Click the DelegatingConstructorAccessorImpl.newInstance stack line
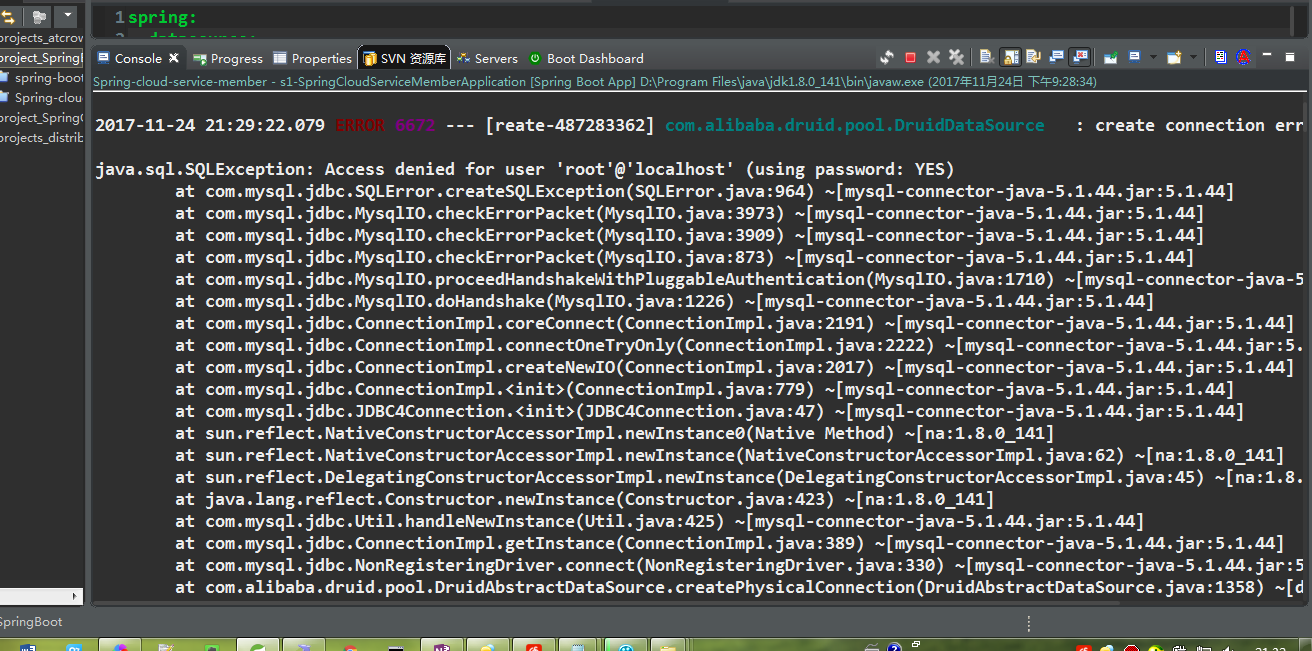Viewport: 1312px width, 651px height. point(740,477)
